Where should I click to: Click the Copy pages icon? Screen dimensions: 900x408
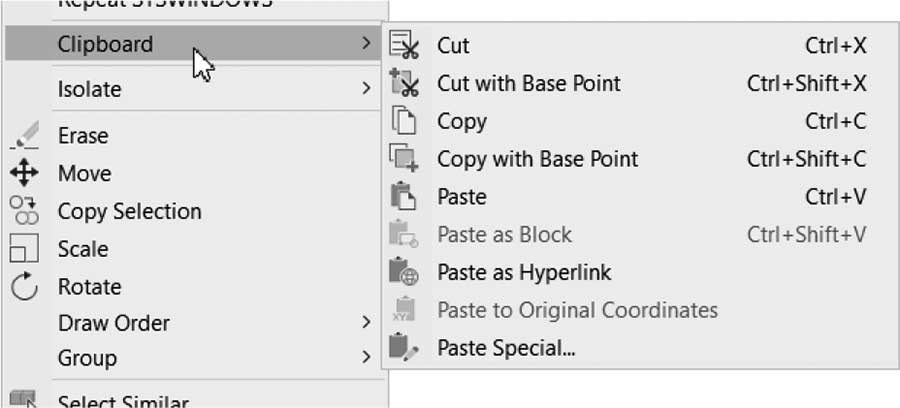click(x=404, y=121)
